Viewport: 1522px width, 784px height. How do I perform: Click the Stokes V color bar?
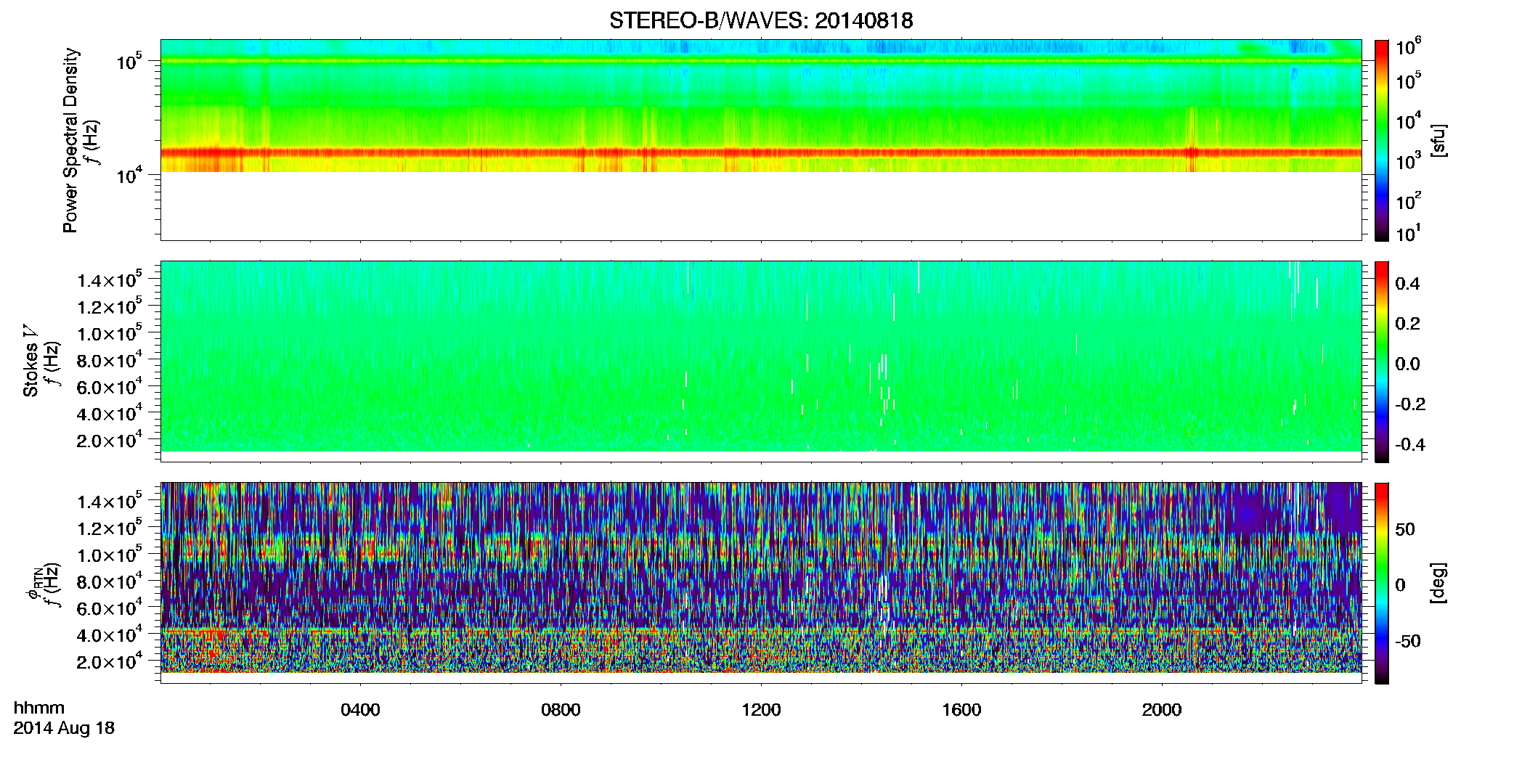point(1381,362)
